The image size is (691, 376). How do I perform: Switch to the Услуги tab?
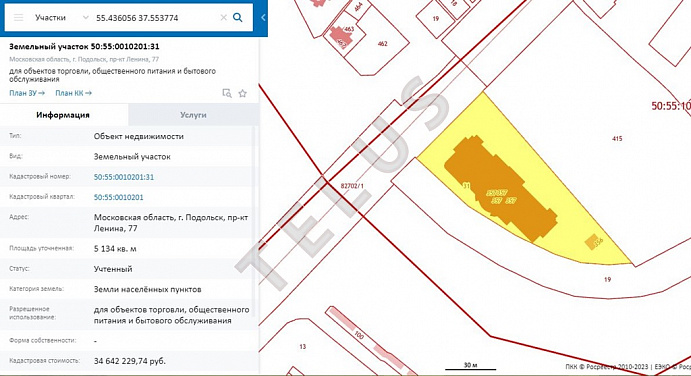(193, 115)
